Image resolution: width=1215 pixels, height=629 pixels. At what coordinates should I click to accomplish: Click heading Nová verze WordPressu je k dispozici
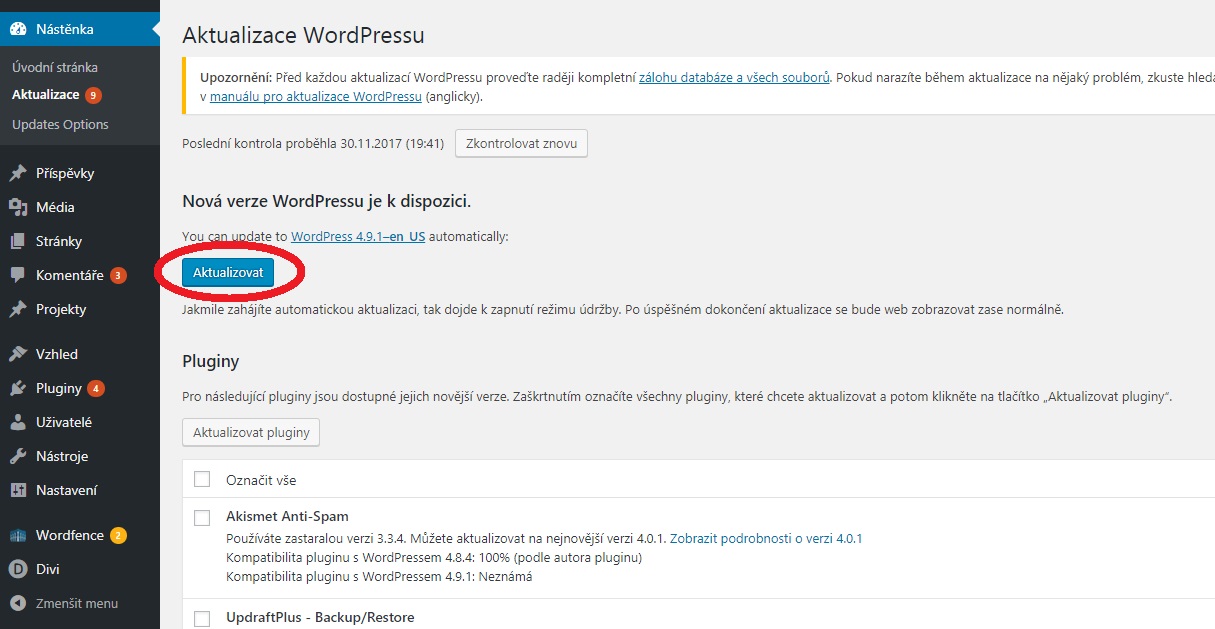pos(326,201)
